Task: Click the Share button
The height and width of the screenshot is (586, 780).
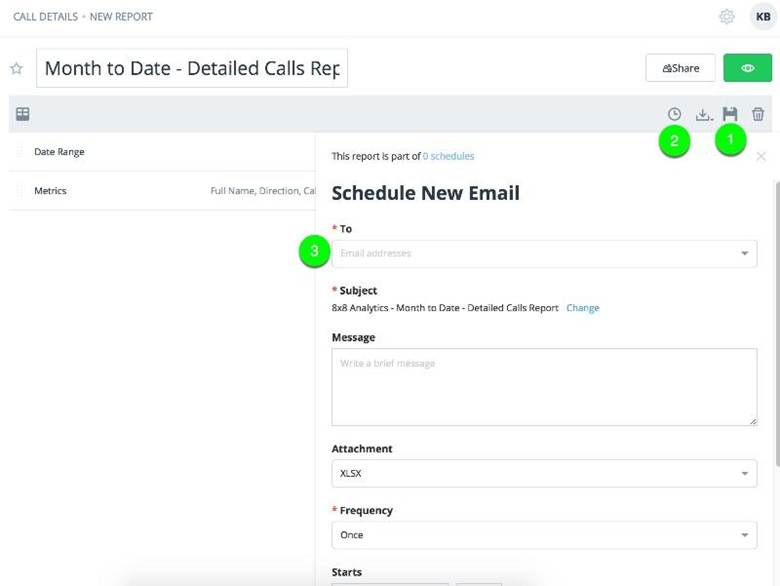Action: click(680, 68)
